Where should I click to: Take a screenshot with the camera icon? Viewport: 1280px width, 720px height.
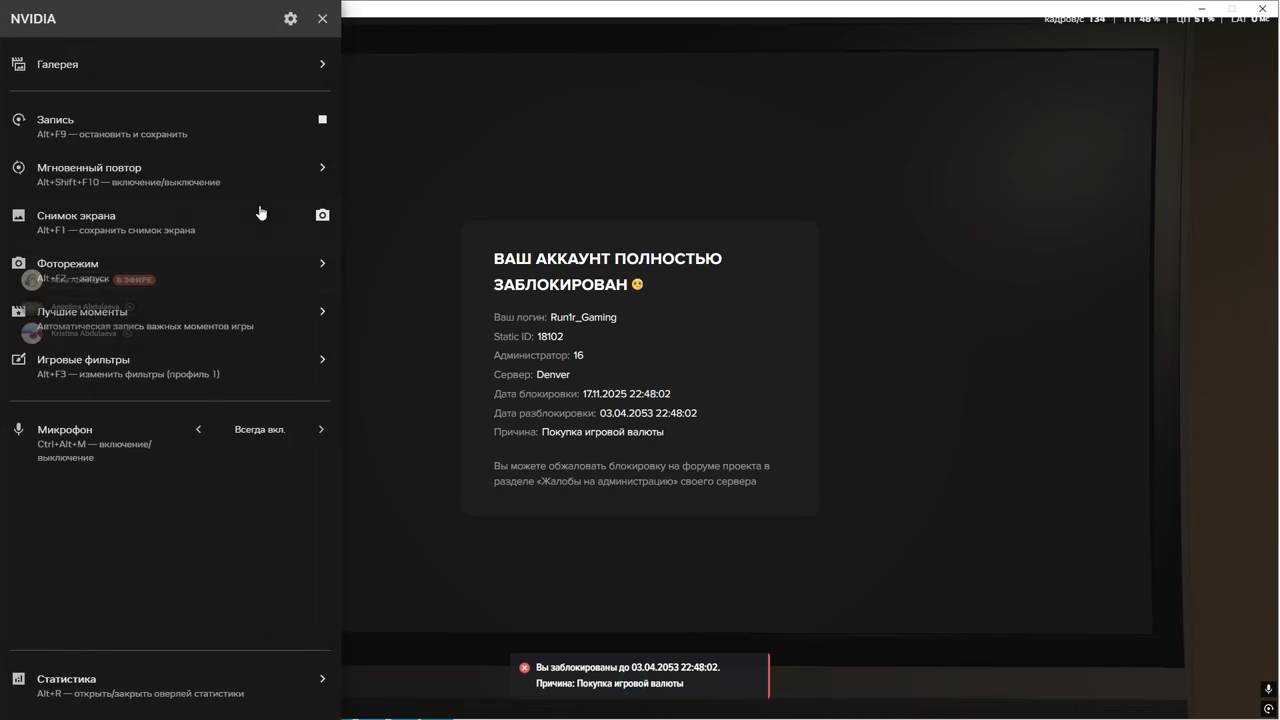click(322, 215)
